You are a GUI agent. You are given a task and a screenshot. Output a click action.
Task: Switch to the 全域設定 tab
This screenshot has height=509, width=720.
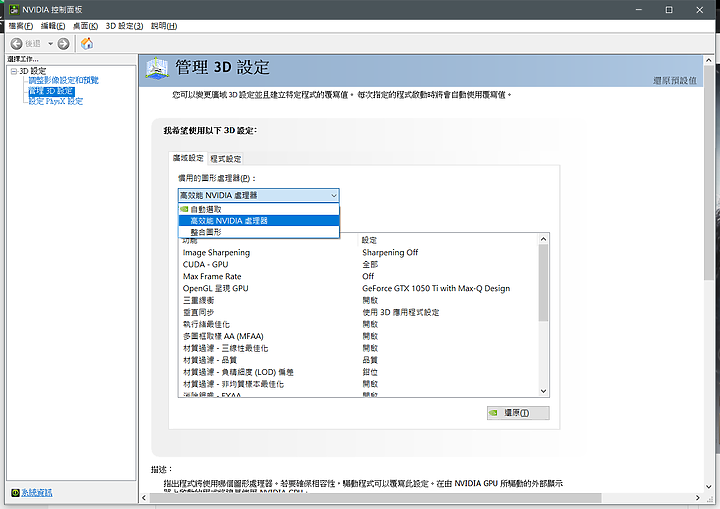[x=188, y=158]
